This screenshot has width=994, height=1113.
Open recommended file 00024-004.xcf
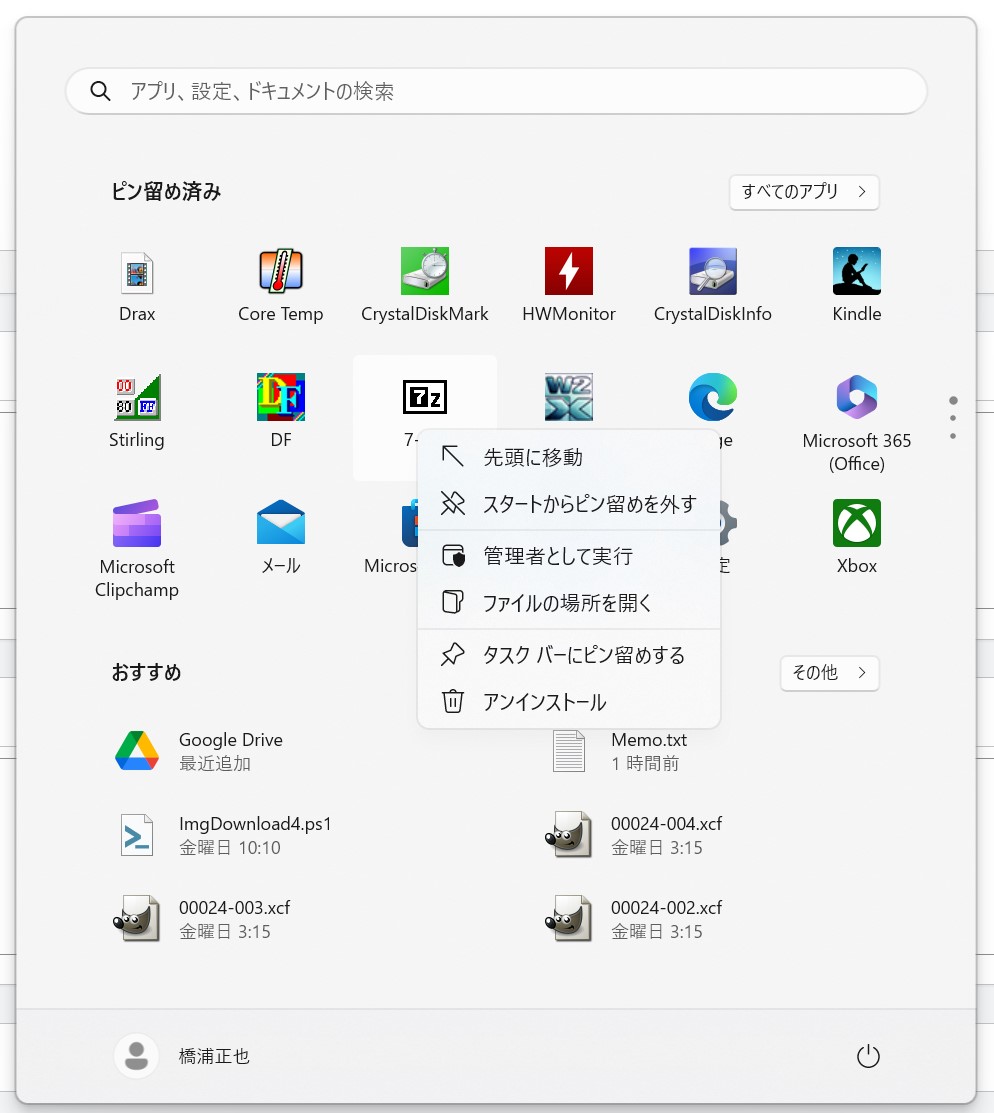[633, 835]
